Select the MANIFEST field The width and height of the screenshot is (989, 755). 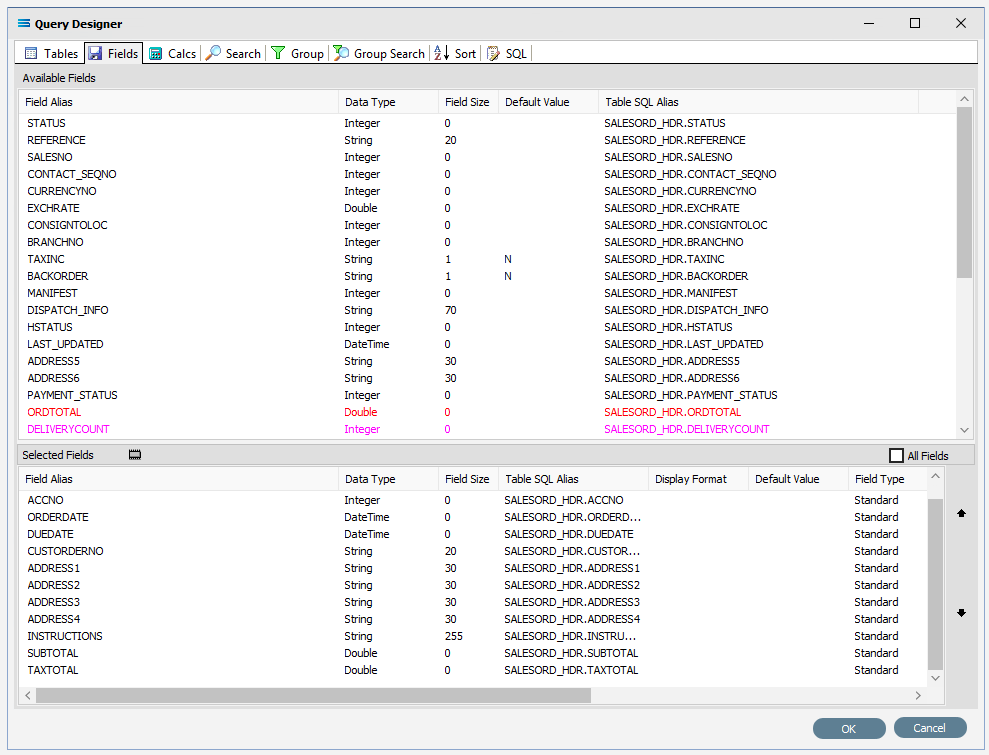488,293
